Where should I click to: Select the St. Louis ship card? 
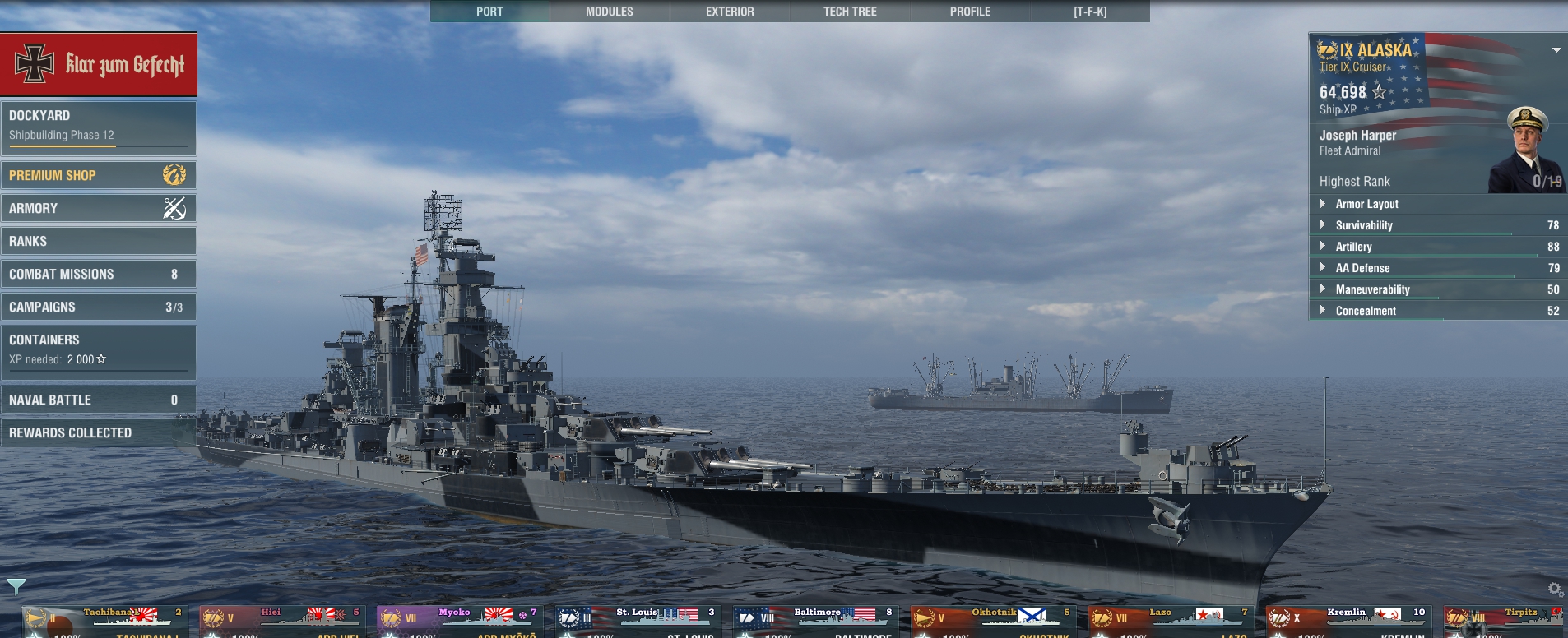pos(638,622)
